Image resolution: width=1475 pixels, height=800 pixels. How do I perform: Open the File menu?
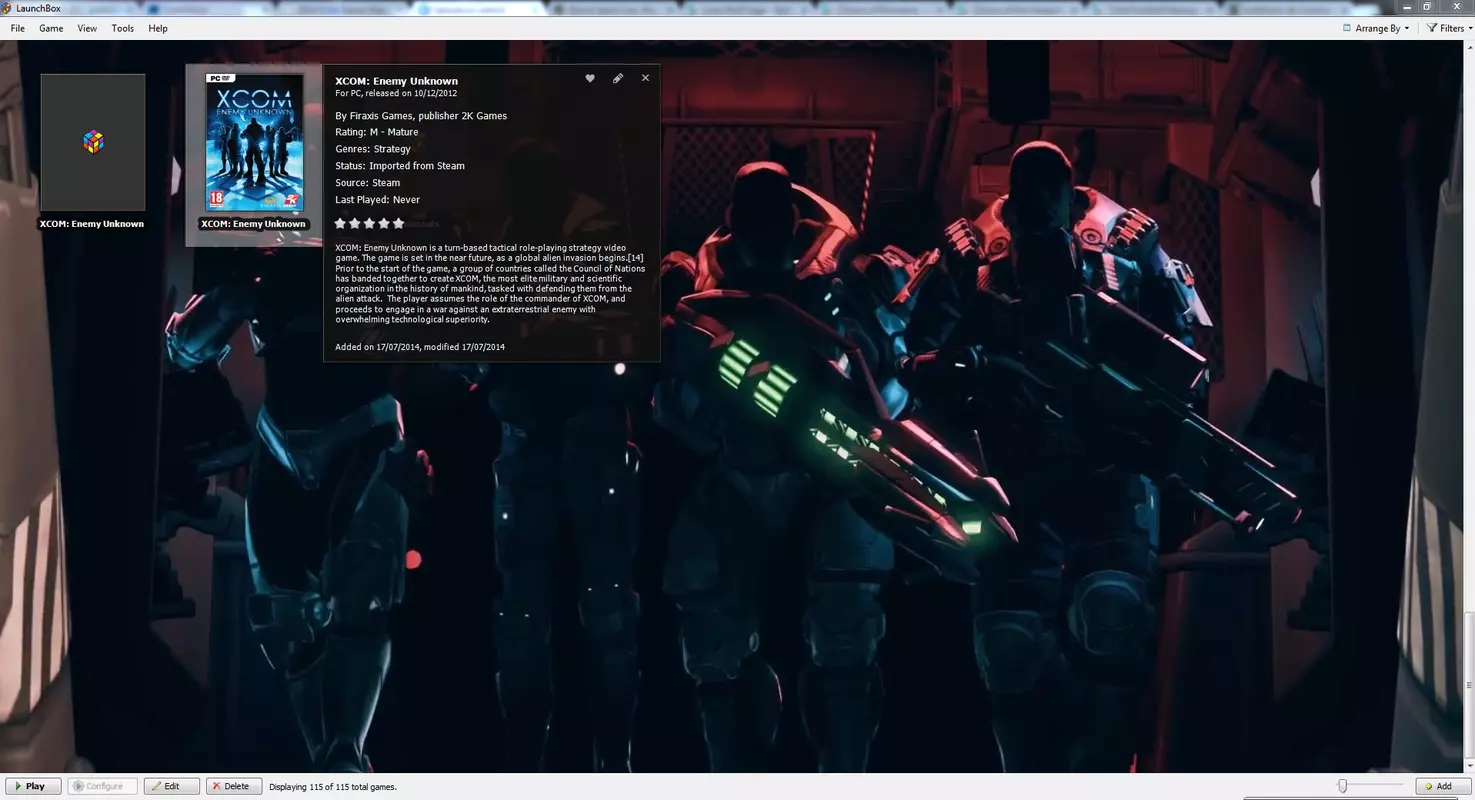pyautogui.click(x=18, y=28)
